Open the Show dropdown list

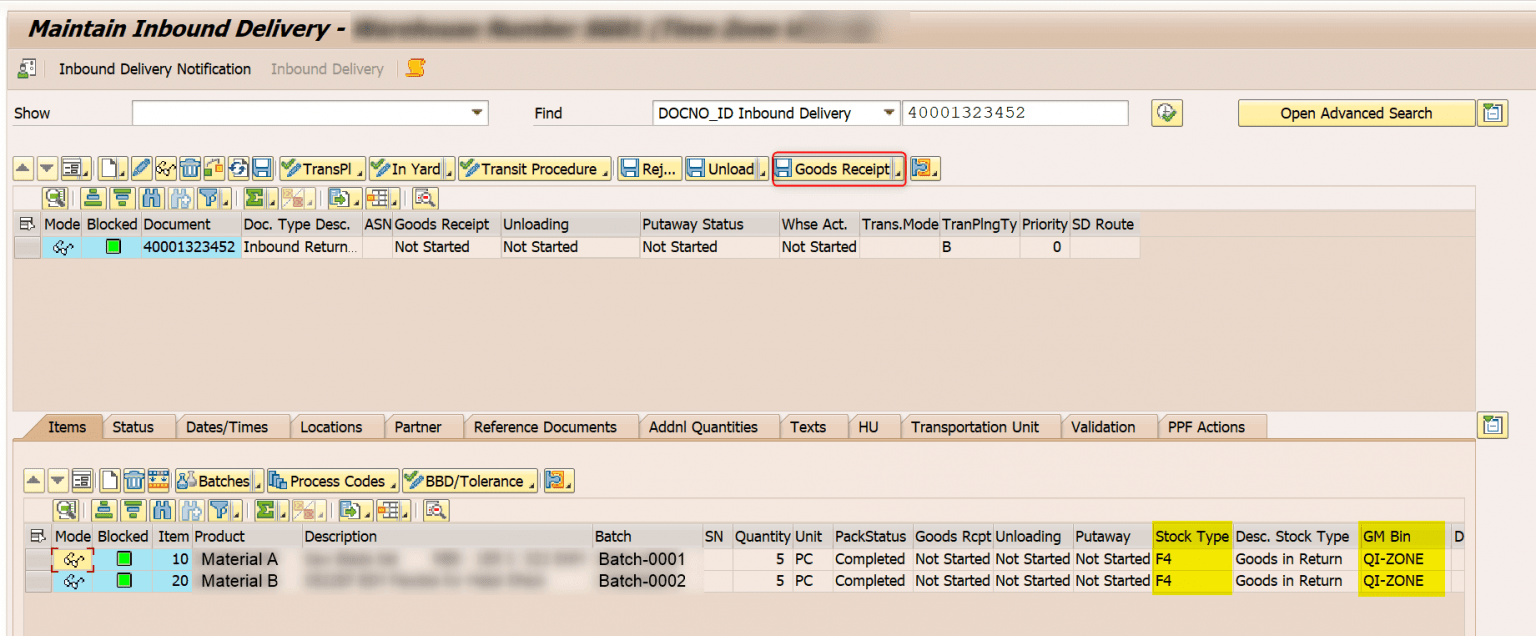pyautogui.click(x=477, y=112)
